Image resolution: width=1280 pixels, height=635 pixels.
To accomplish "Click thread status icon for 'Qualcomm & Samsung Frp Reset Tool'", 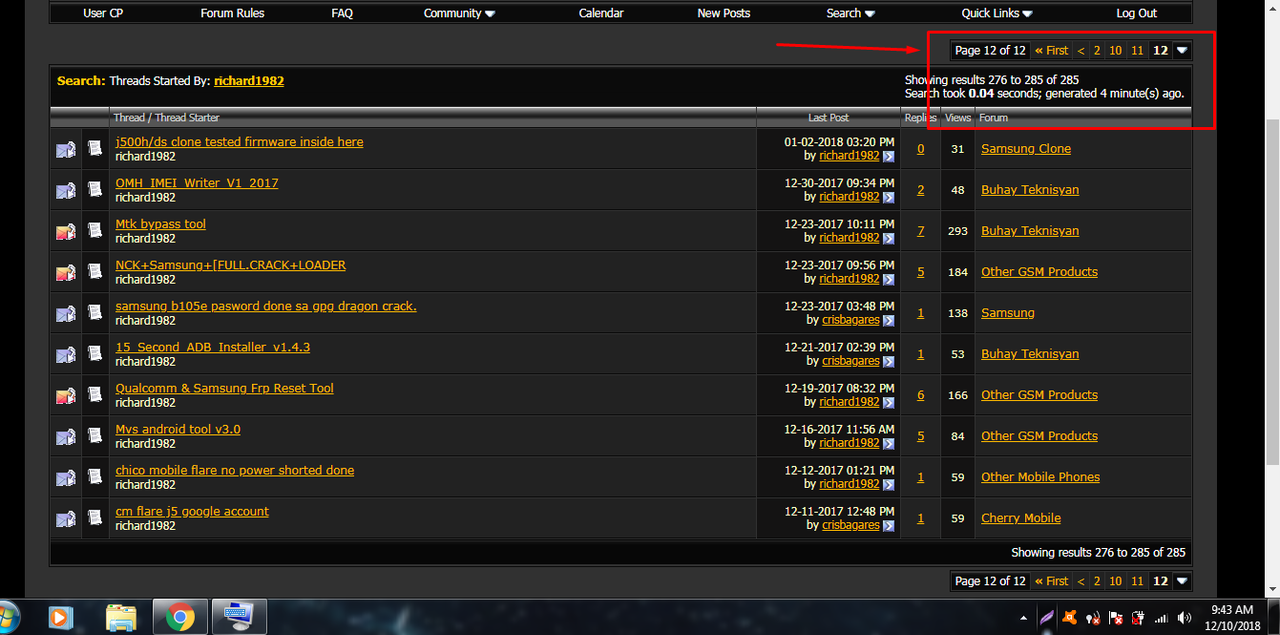I will 66,395.
